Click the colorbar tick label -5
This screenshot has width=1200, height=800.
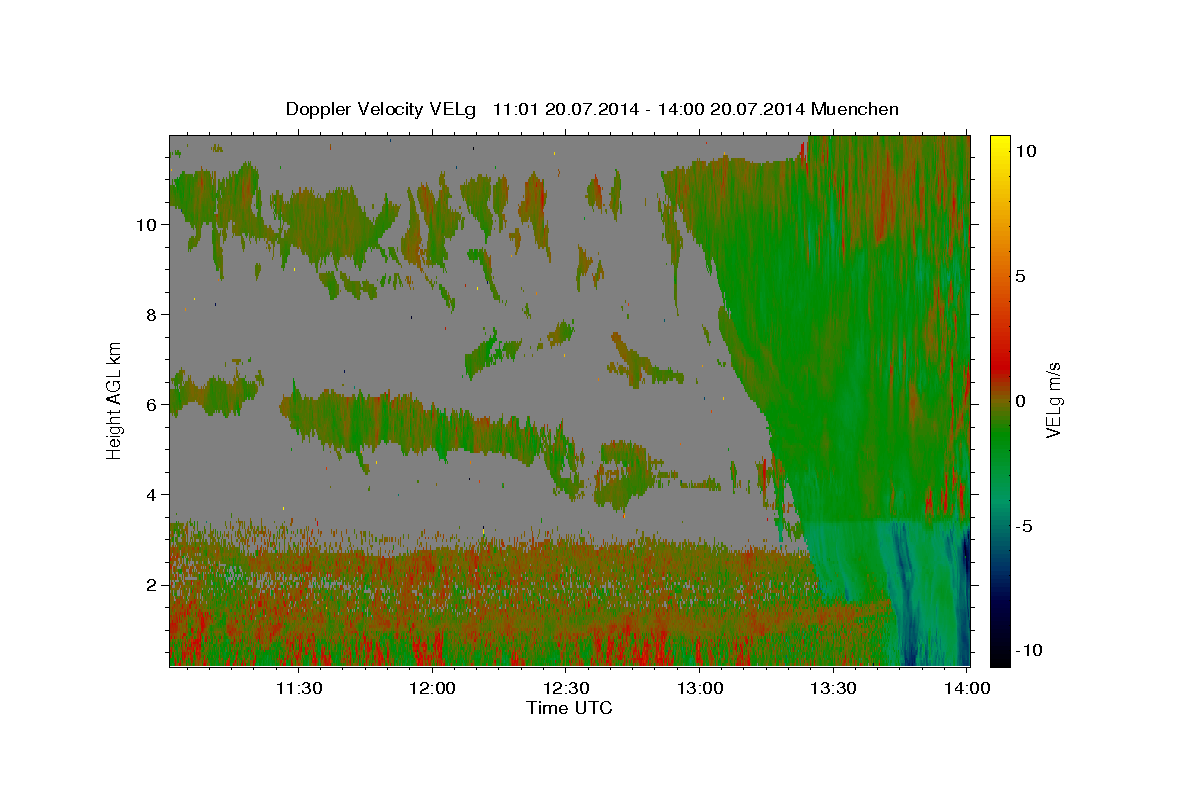1024,526
